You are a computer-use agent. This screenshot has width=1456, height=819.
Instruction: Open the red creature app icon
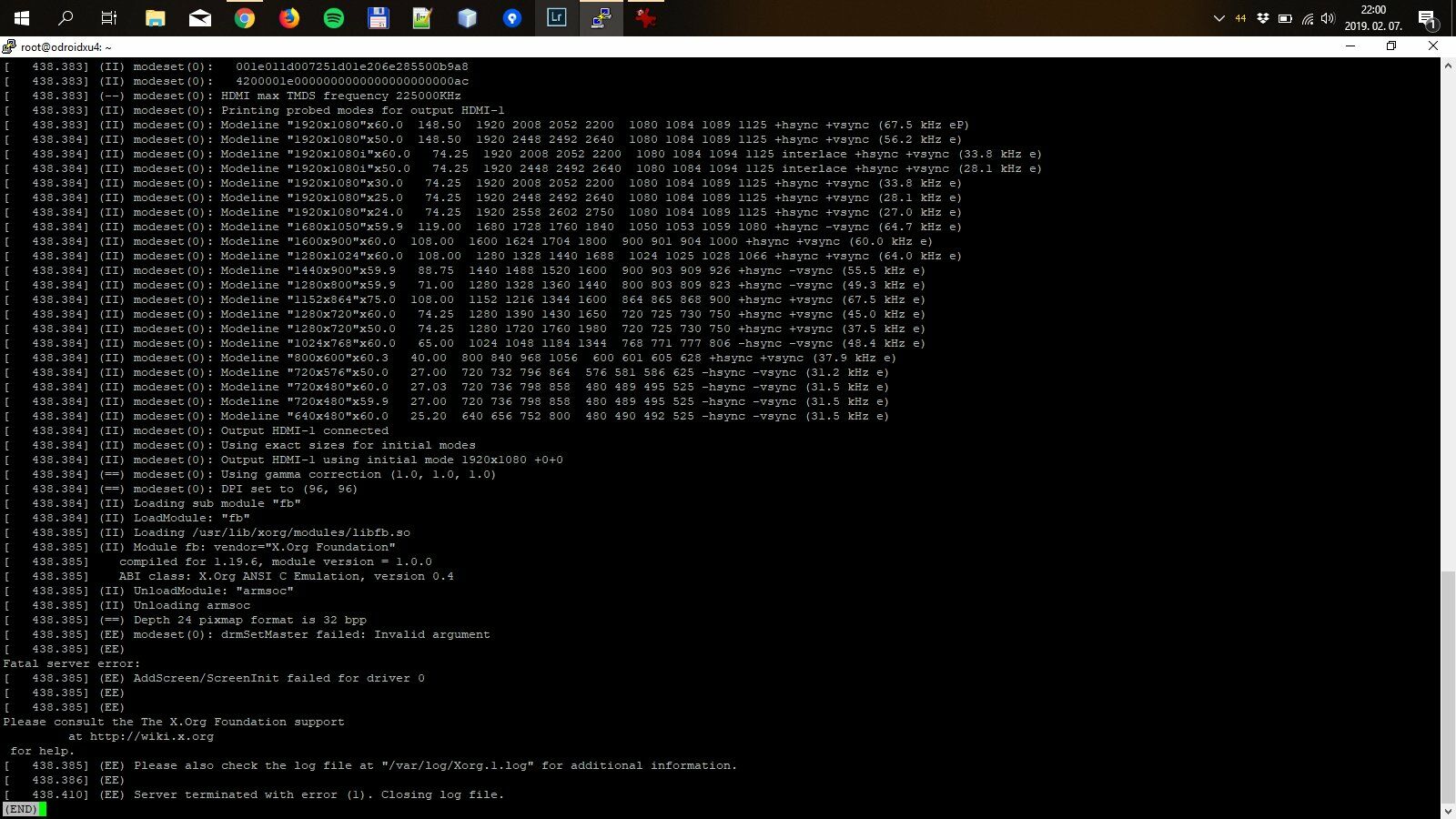[x=646, y=18]
